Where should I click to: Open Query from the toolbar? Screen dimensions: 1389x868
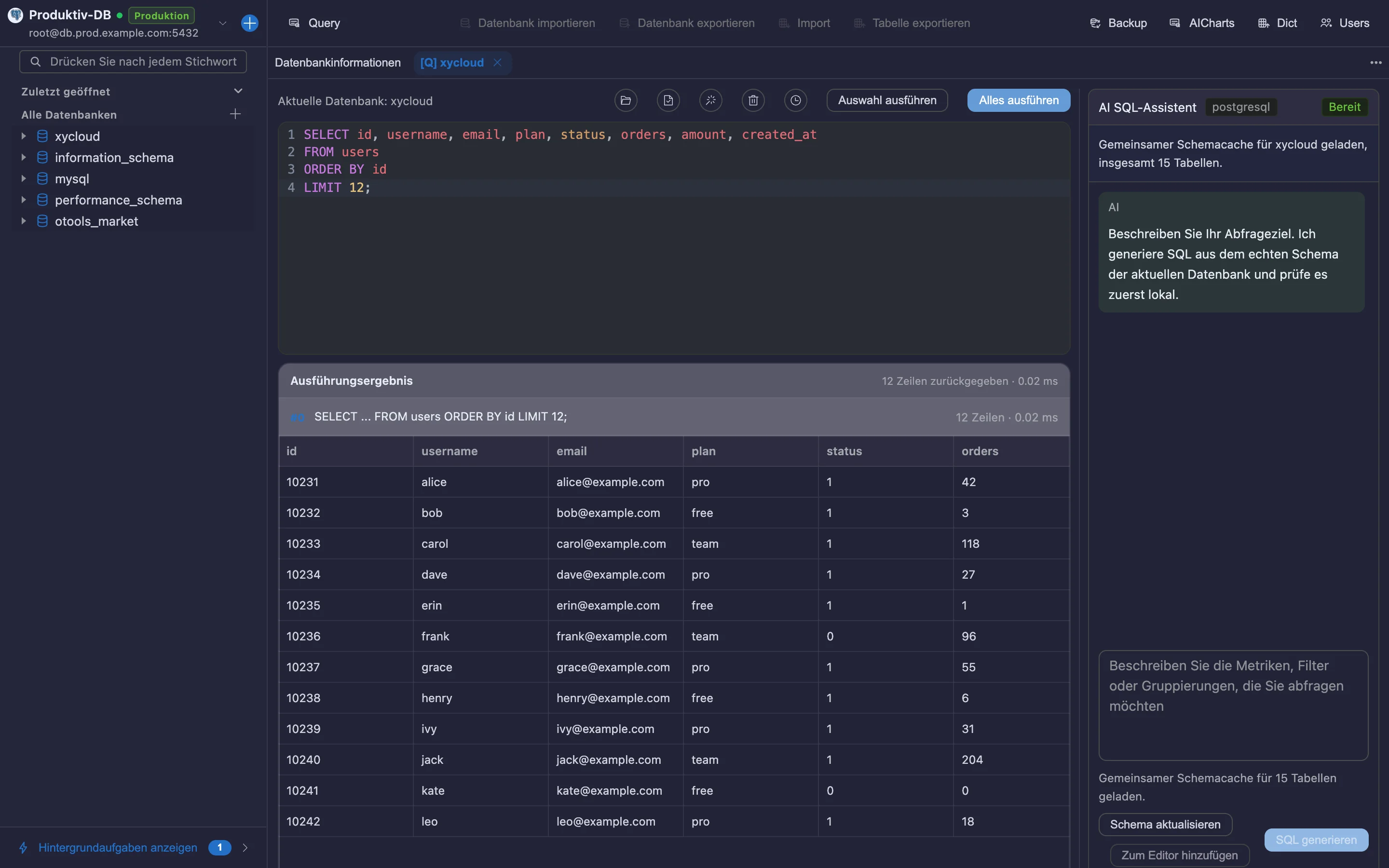[x=314, y=23]
